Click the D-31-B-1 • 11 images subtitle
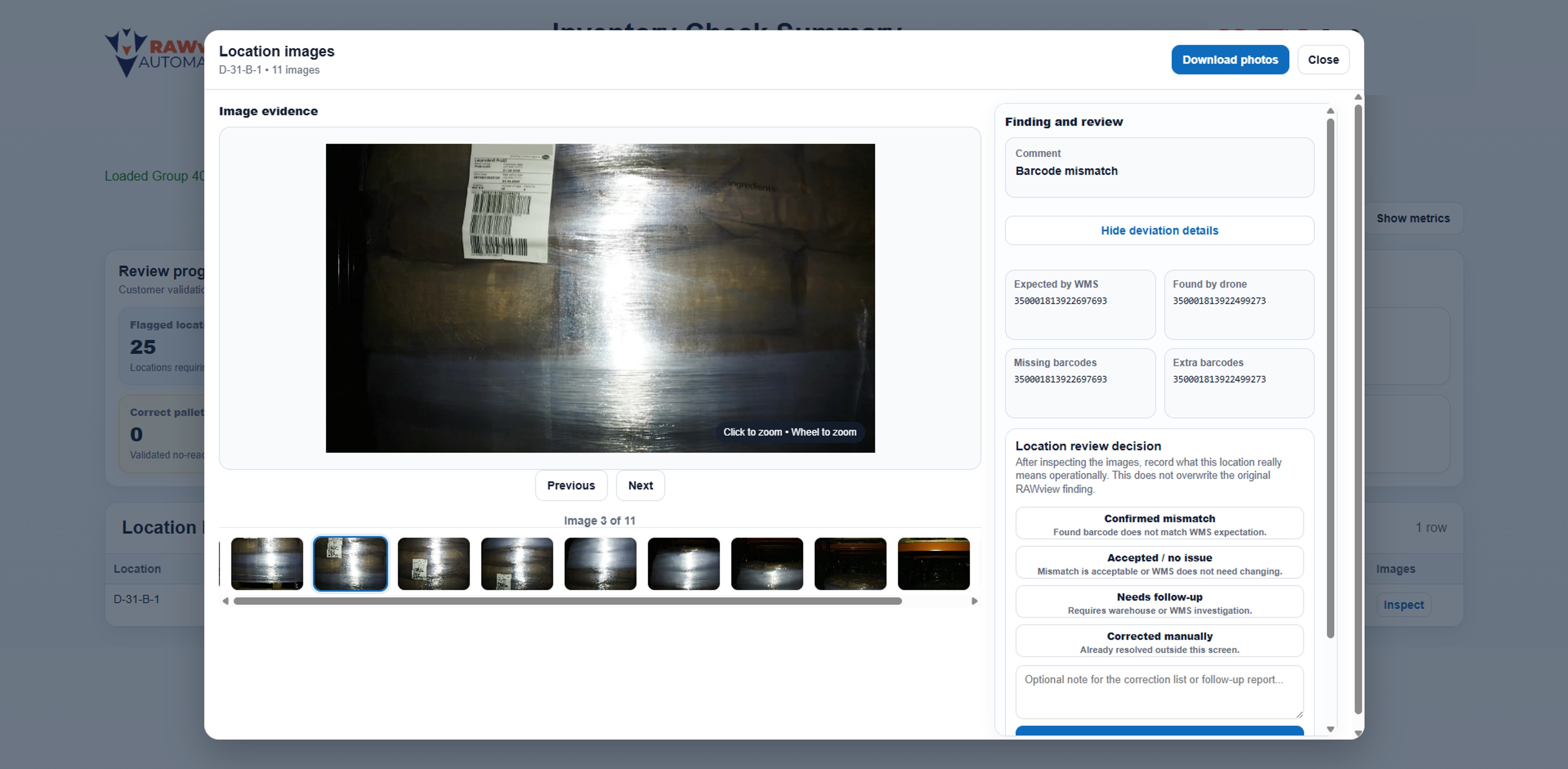Image resolution: width=1568 pixels, height=769 pixels. 269,70
